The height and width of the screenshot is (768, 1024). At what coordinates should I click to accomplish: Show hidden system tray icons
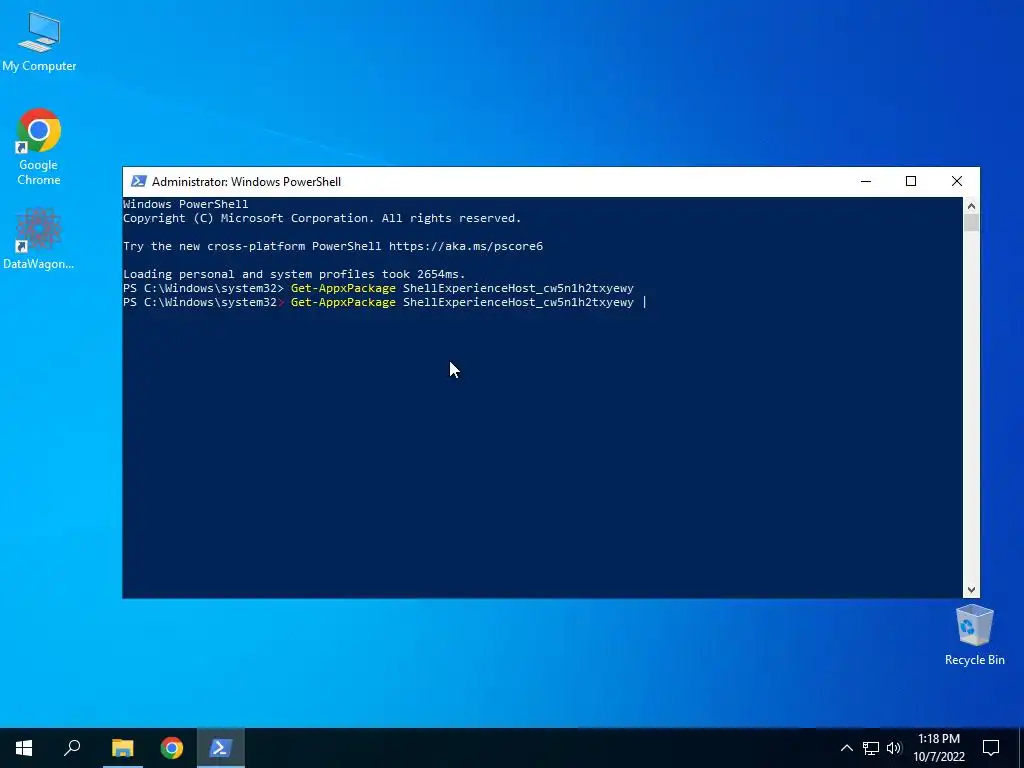[x=846, y=748]
